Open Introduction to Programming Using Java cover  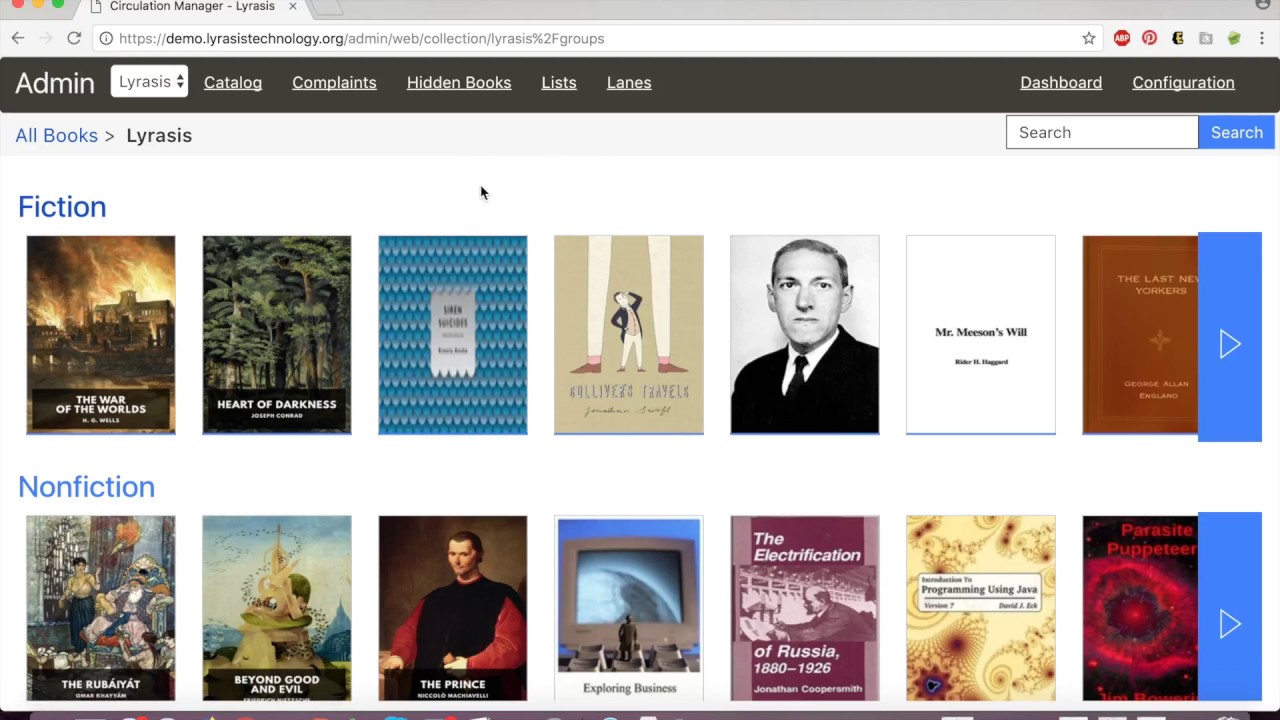(x=981, y=608)
